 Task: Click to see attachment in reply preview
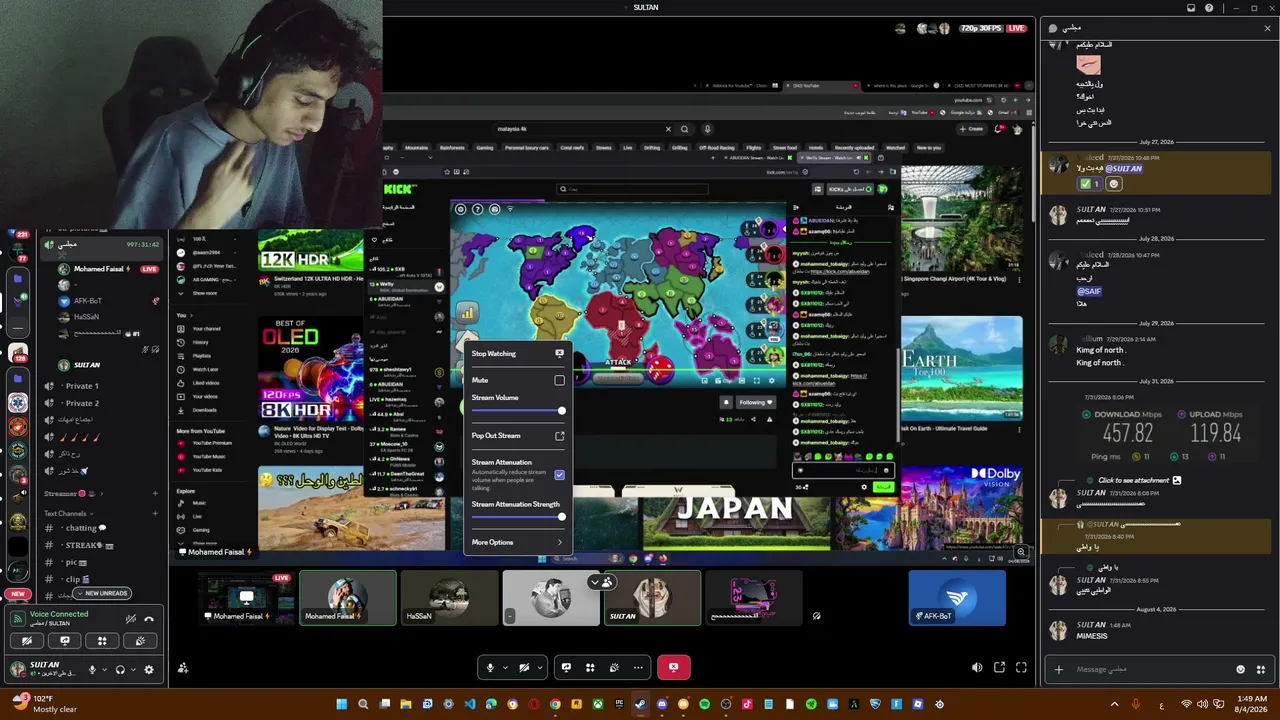coord(1133,480)
